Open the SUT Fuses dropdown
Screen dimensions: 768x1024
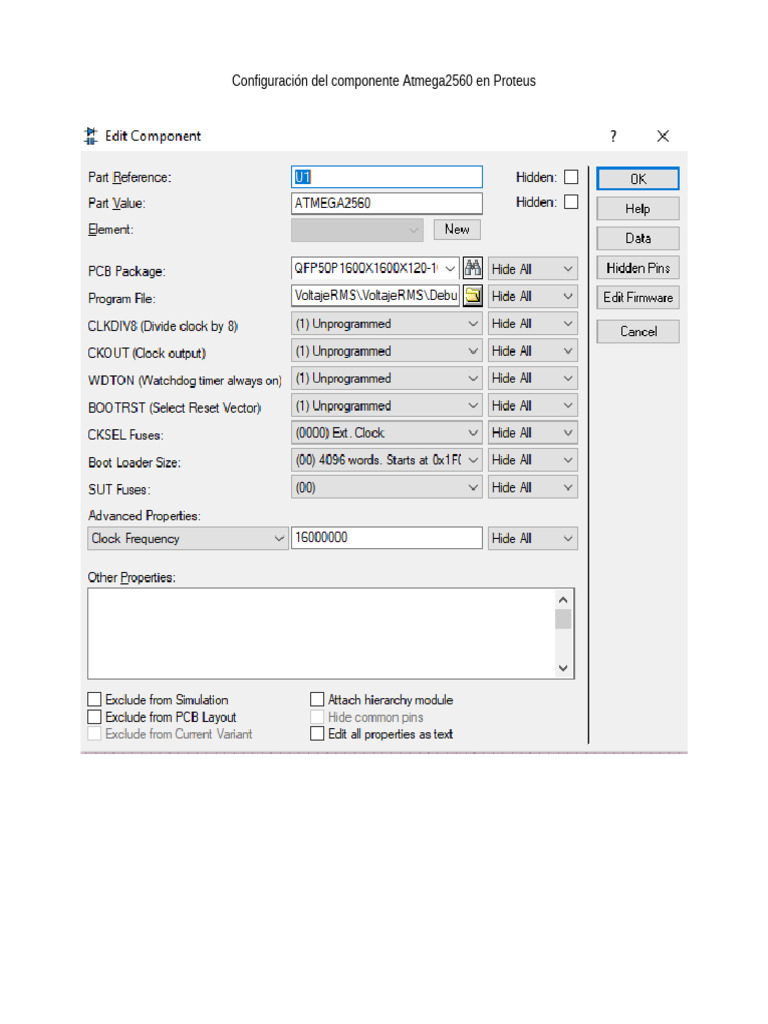(387, 487)
